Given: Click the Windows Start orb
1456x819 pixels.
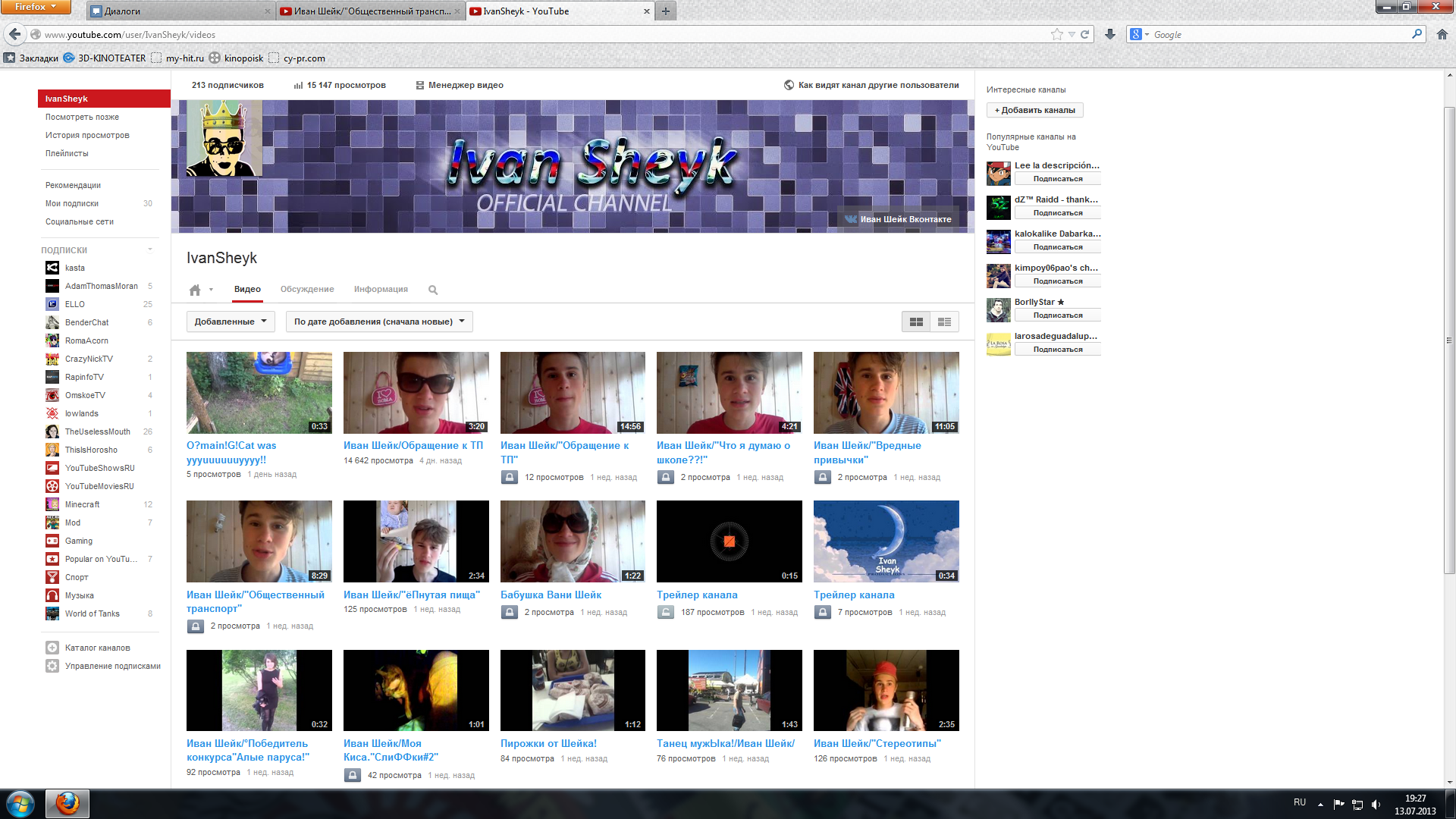Looking at the screenshot, I should point(20,804).
